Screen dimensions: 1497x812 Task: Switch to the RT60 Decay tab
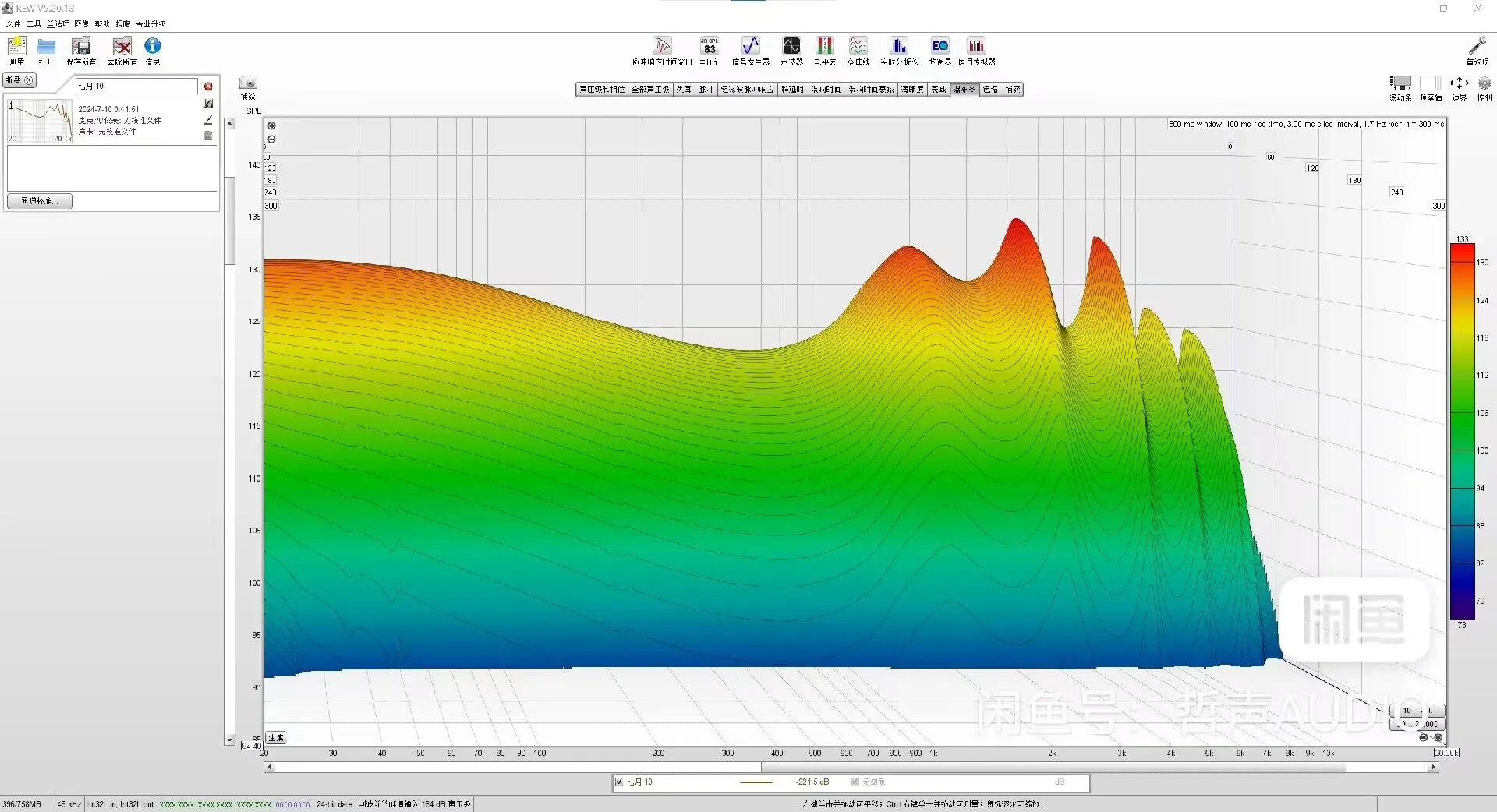click(x=872, y=90)
